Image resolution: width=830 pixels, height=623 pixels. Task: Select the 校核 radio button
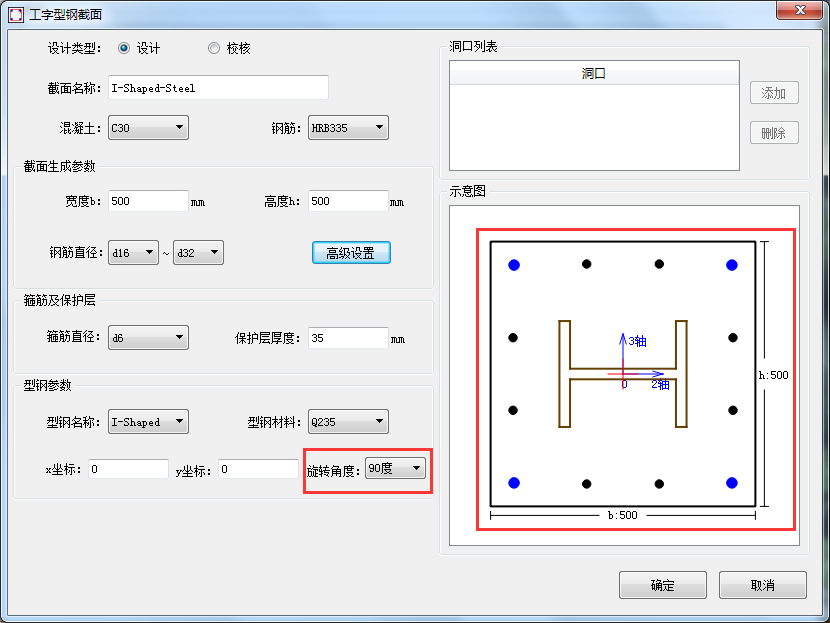(214, 48)
